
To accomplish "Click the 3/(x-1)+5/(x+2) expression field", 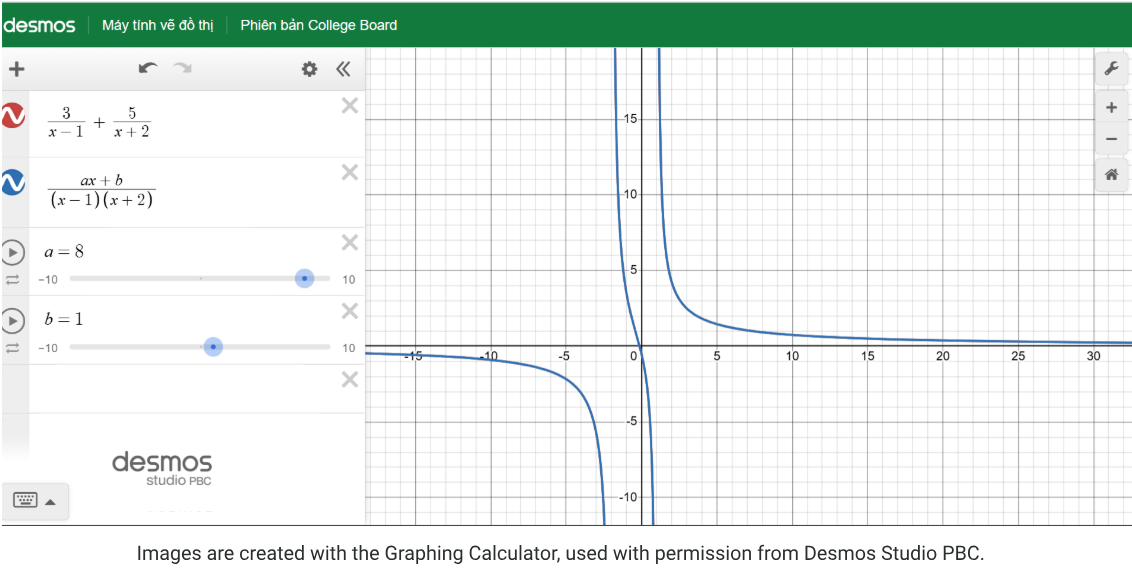I will 100,122.
